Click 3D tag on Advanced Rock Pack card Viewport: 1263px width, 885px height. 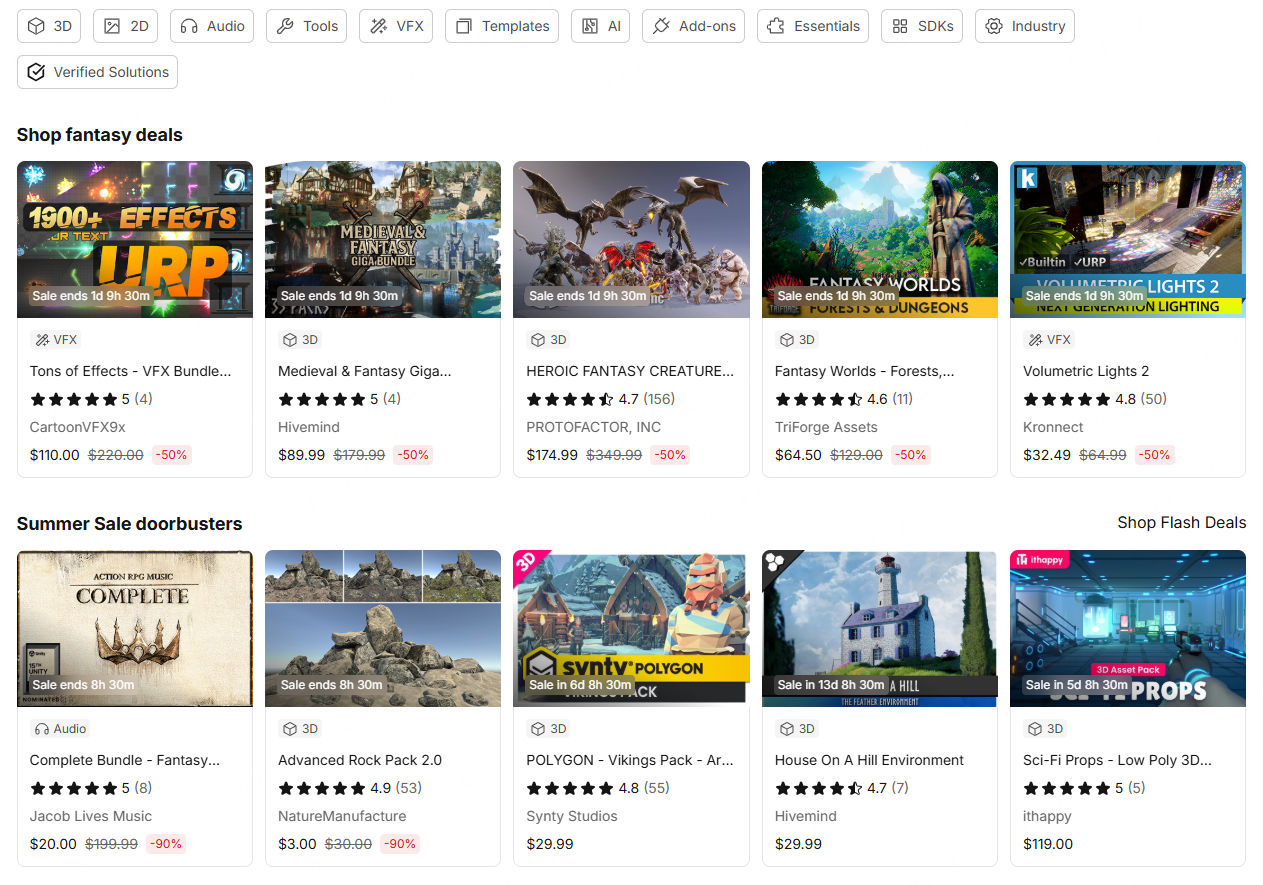pos(300,729)
